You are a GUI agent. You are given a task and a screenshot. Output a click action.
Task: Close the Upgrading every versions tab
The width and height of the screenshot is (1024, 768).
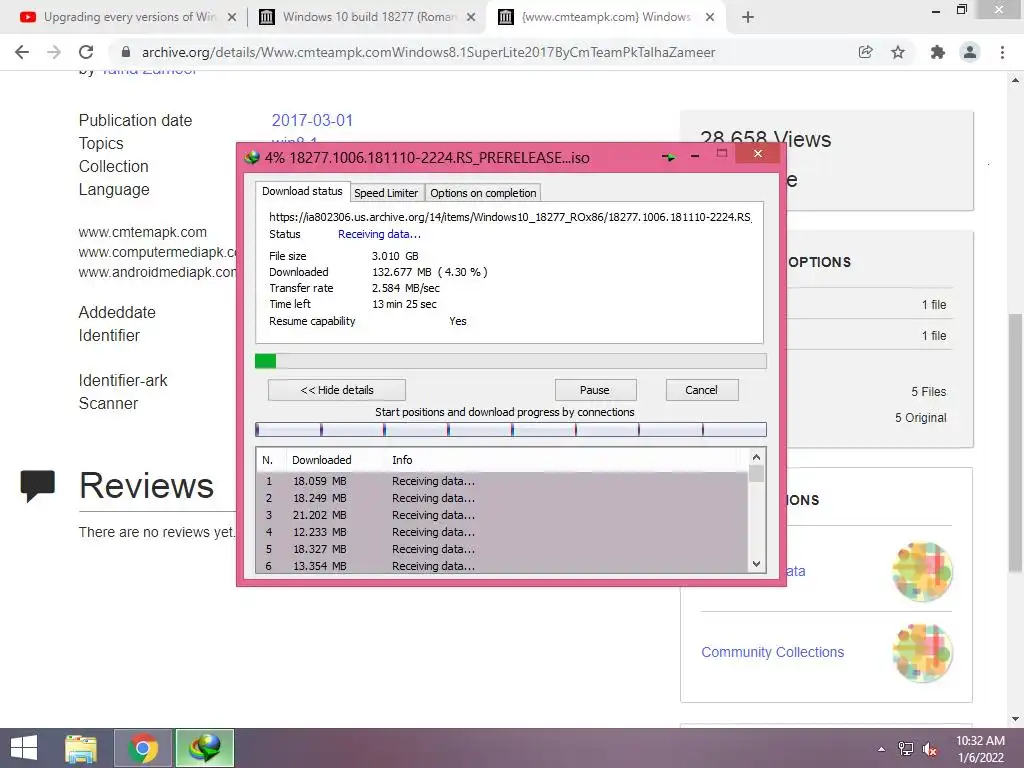point(232,17)
